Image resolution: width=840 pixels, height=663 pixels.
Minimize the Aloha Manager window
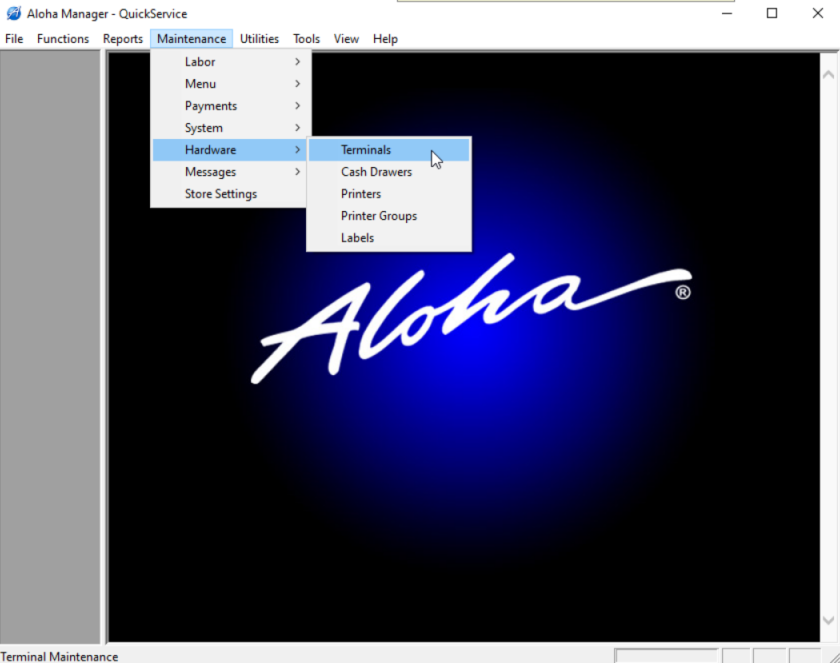[x=726, y=13]
